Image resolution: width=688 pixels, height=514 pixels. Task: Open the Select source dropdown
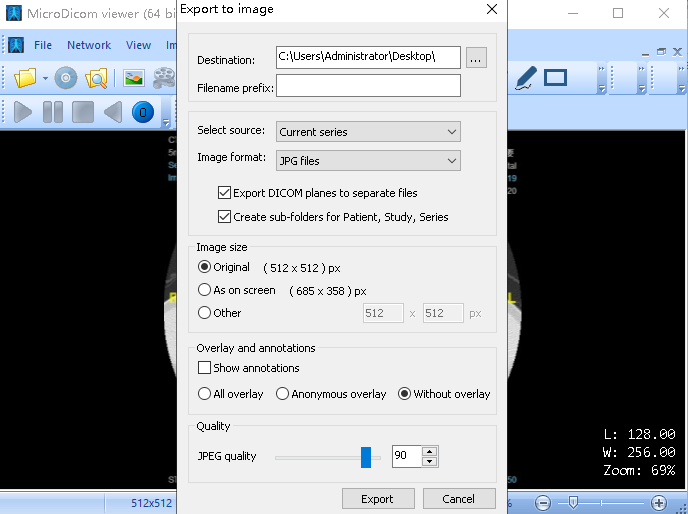point(368,132)
